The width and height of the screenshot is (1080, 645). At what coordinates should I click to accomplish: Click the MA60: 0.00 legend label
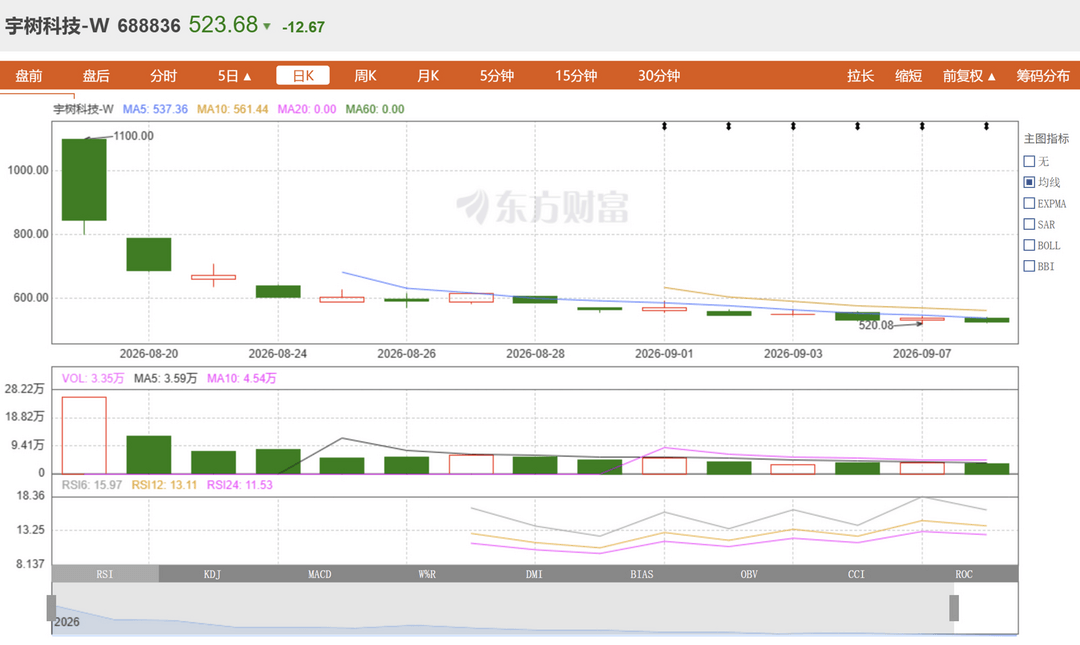[x=375, y=109]
